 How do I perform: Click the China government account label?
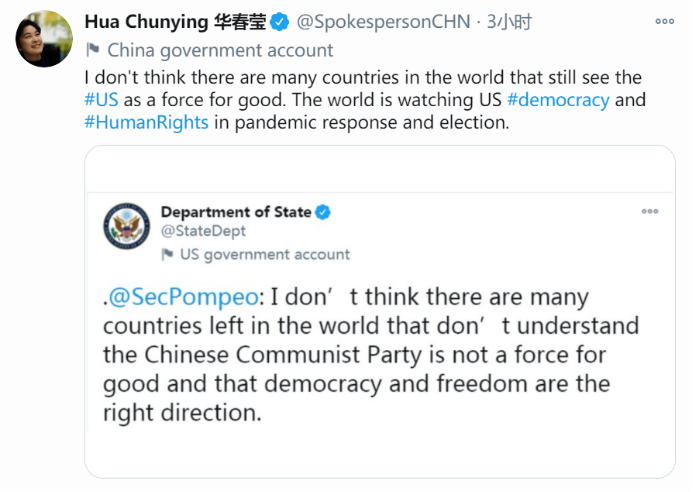click(x=220, y=50)
